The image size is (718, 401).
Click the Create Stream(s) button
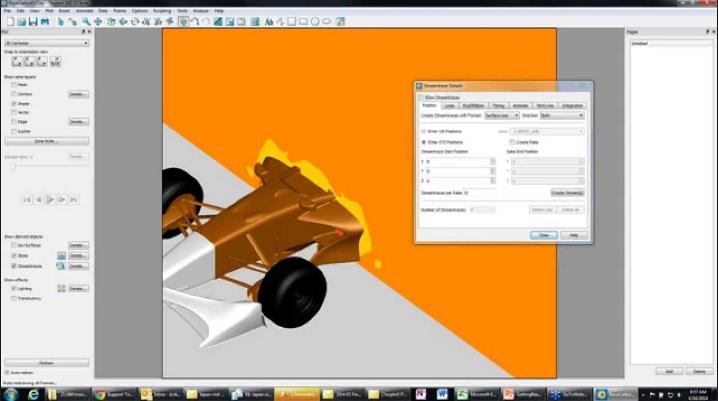tap(567, 192)
